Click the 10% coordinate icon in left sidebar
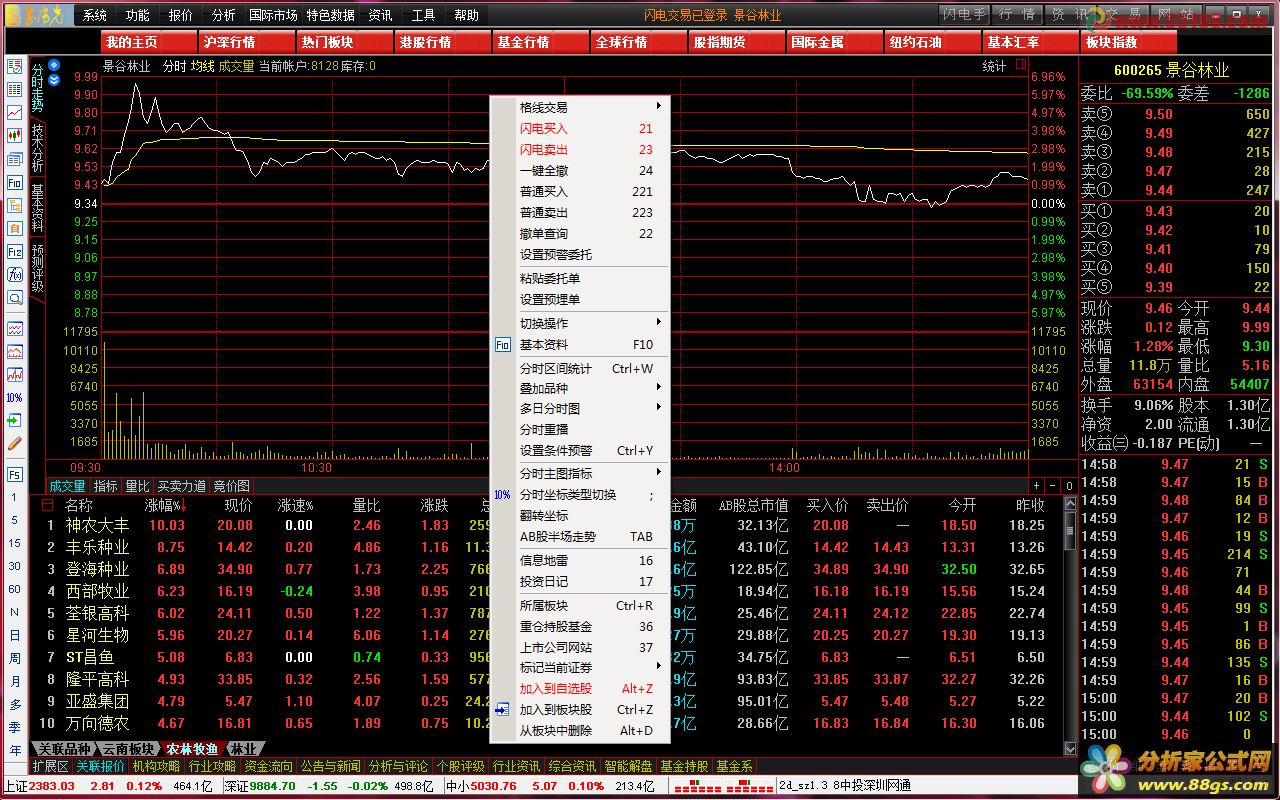 click(x=15, y=398)
